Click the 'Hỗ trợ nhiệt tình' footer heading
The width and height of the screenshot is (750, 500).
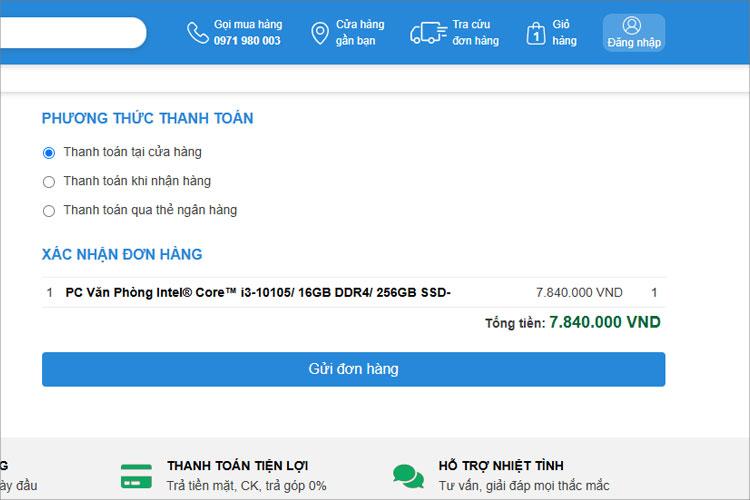500,466
